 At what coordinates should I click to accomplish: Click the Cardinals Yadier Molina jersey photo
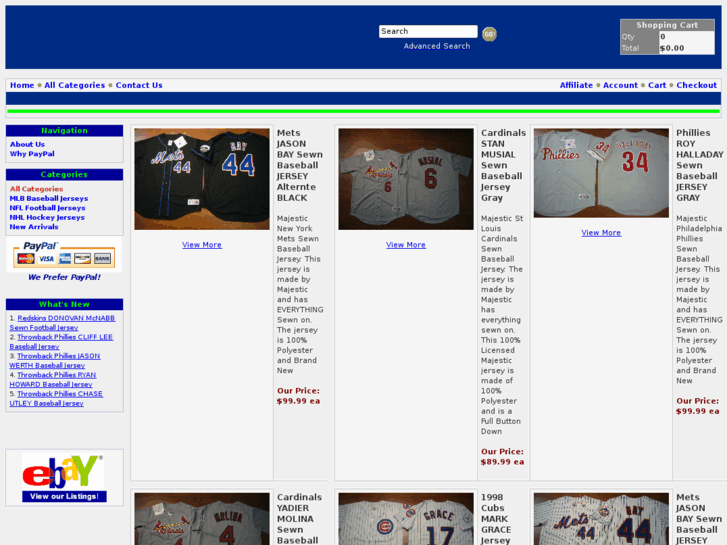coord(202,519)
